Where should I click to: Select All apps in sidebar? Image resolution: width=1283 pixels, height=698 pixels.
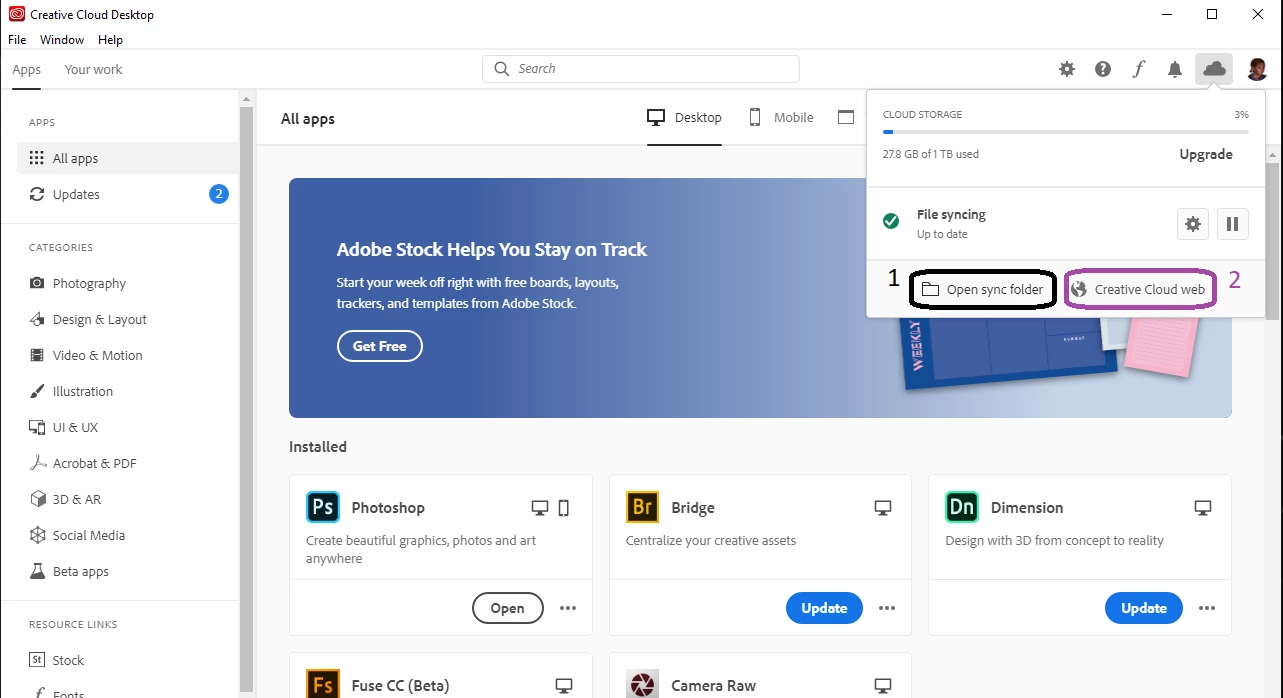[128, 158]
